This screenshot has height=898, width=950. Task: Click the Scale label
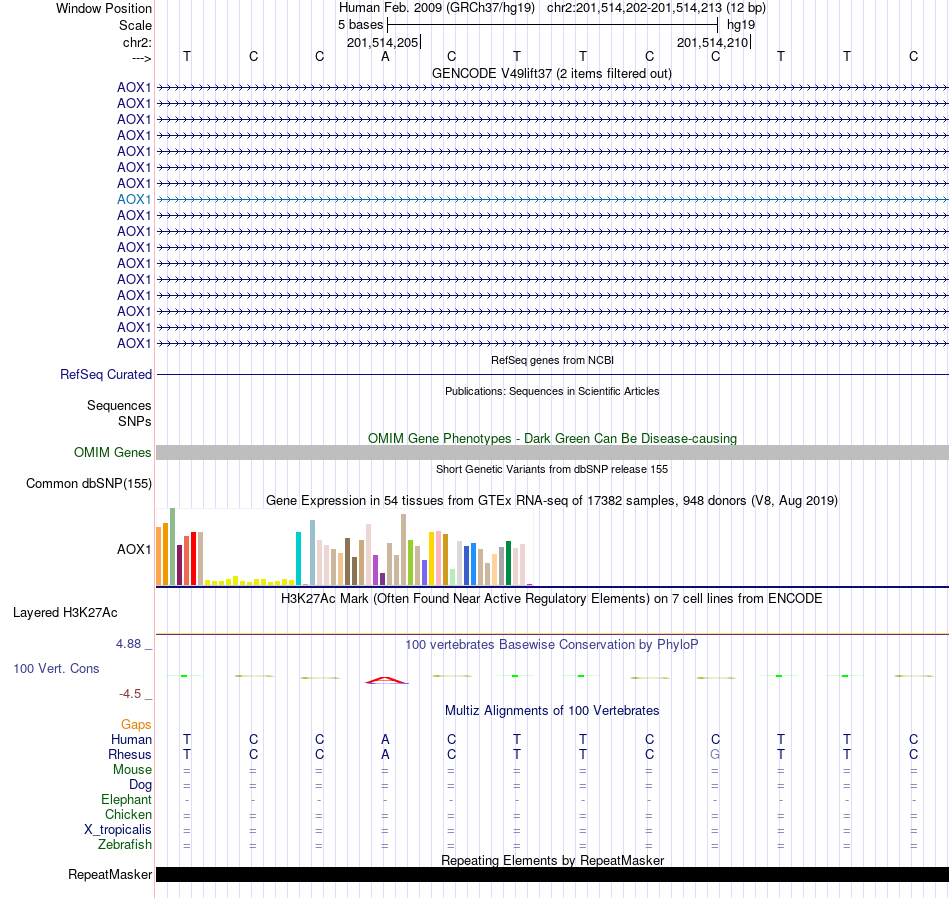135,25
